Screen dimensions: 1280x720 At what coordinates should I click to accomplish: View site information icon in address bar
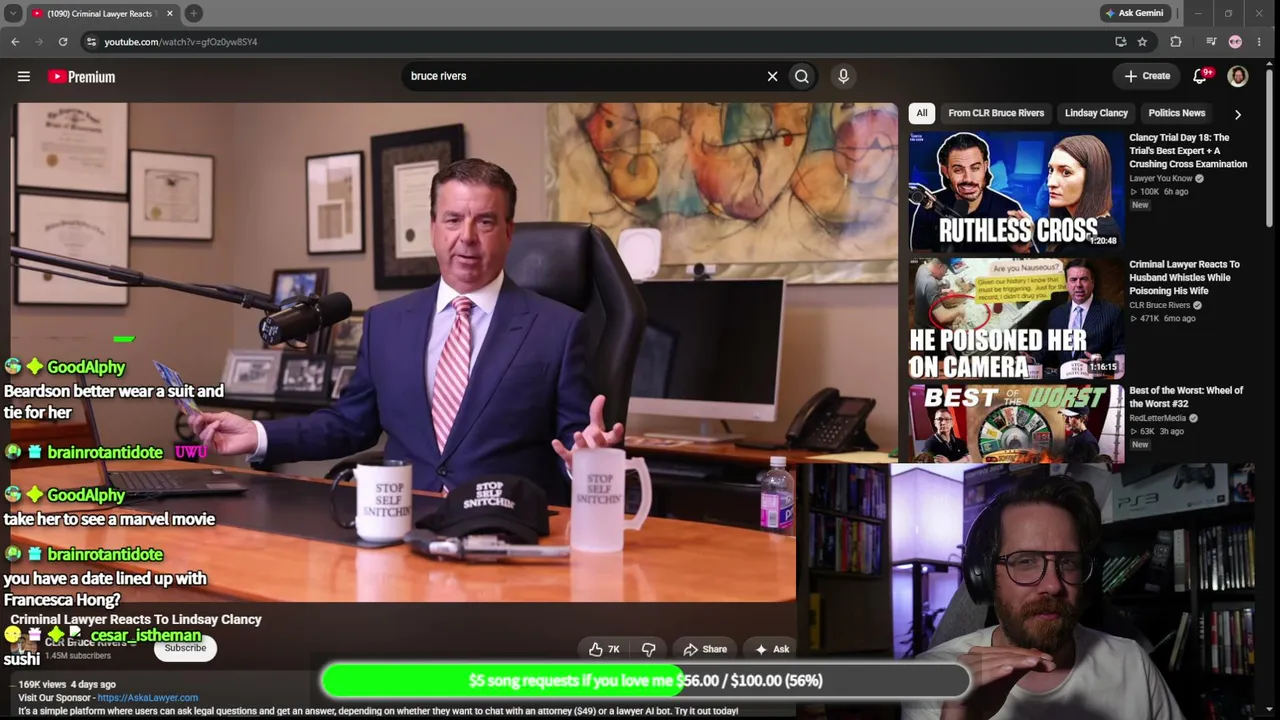[x=91, y=42]
